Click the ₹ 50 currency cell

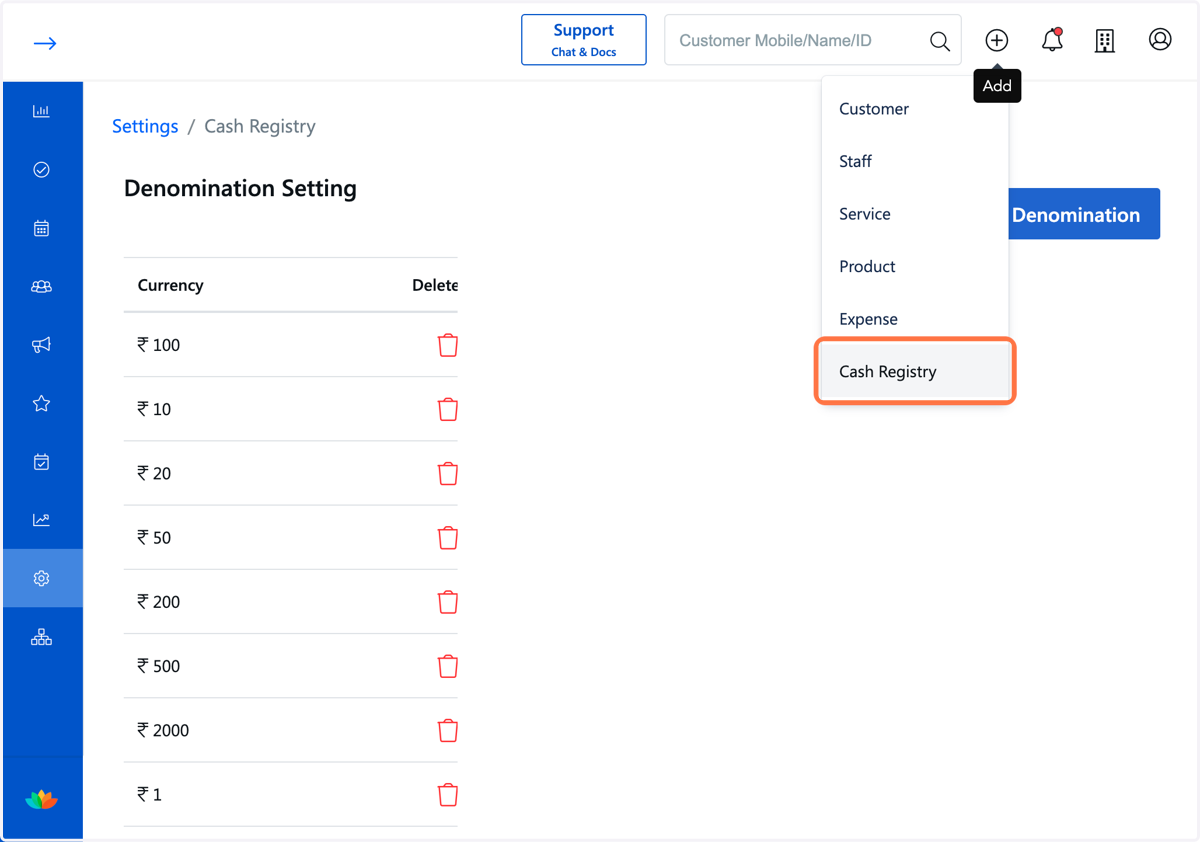(154, 537)
